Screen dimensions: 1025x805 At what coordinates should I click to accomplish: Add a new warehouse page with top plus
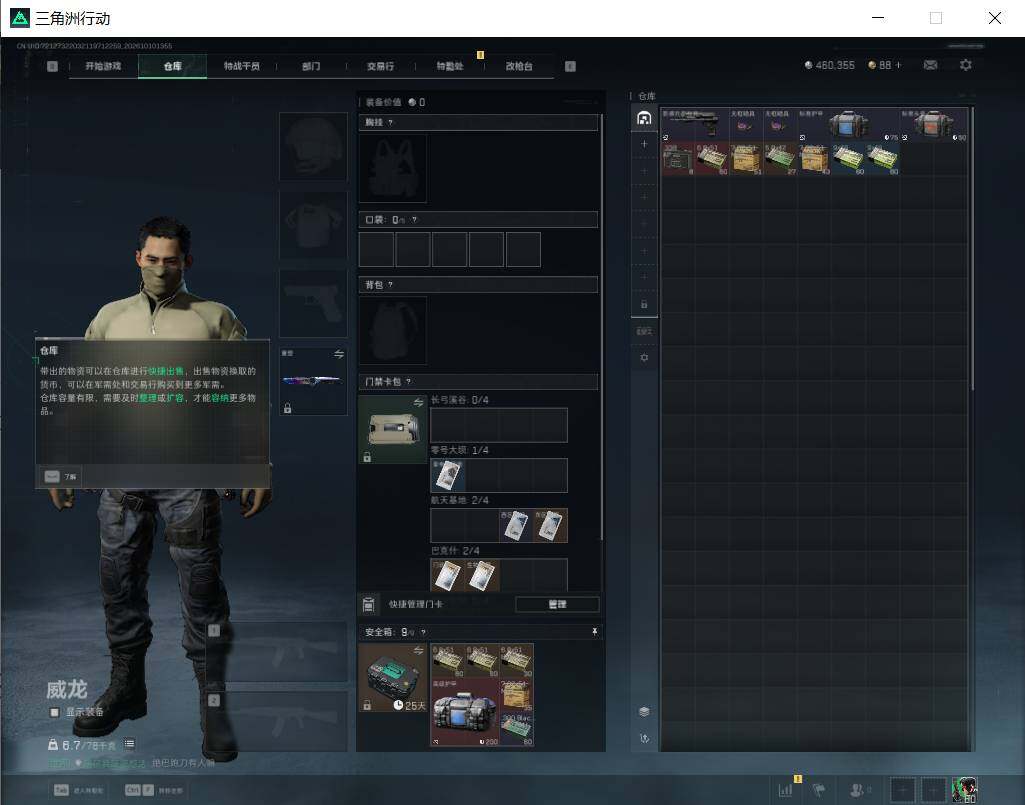click(x=644, y=144)
